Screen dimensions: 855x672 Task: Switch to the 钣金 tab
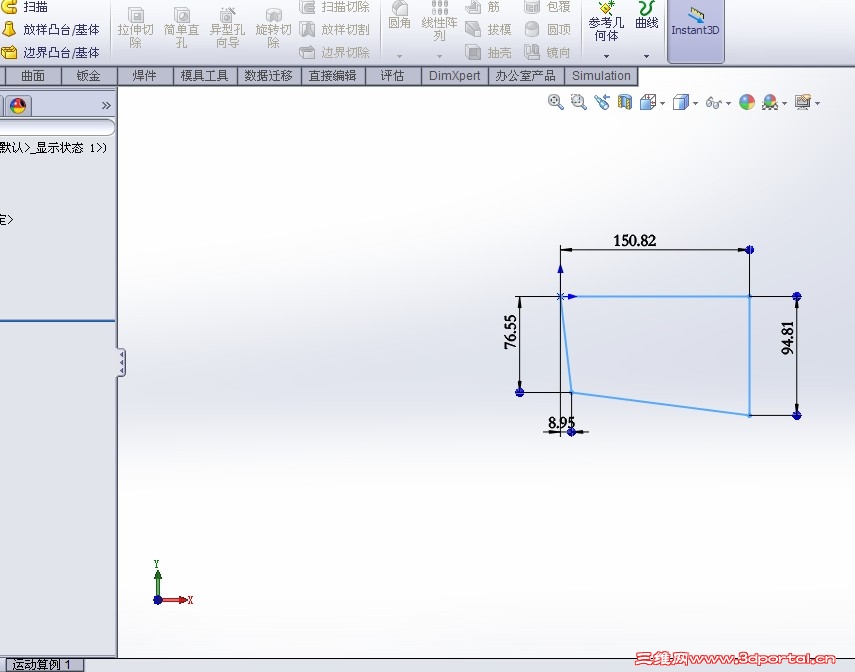click(88, 76)
